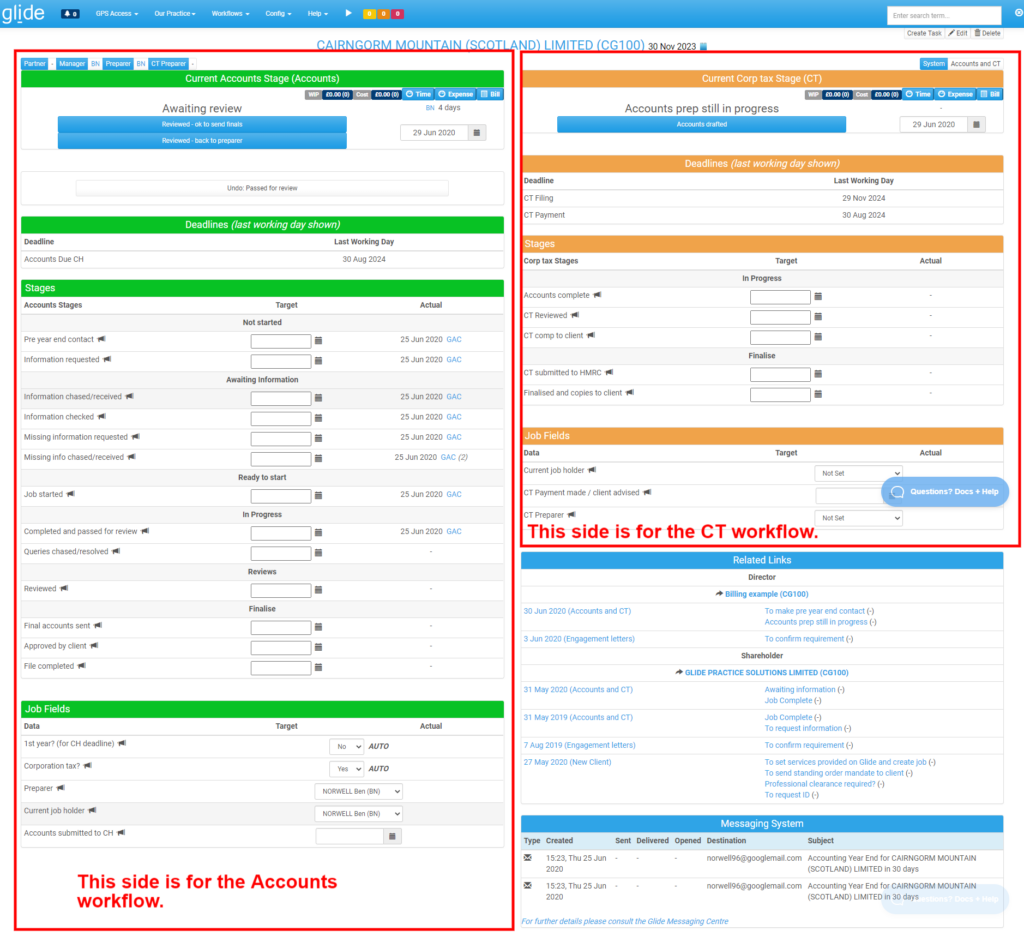Screen dimensions: 1024x936
Task: Click the search term field
Action: pyautogui.click(x=944, y=15)
